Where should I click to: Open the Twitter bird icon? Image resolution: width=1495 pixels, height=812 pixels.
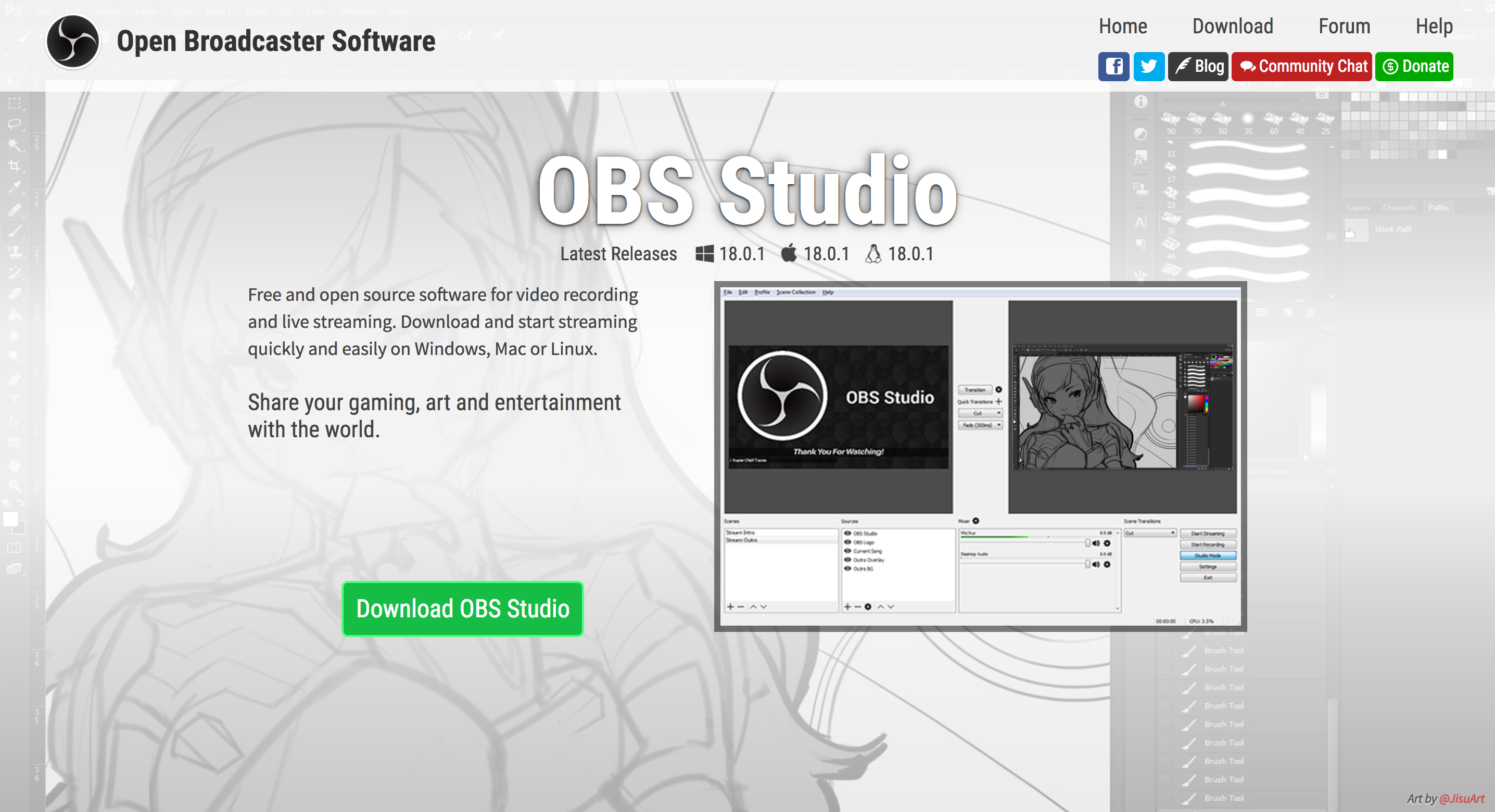(1148, 66)
